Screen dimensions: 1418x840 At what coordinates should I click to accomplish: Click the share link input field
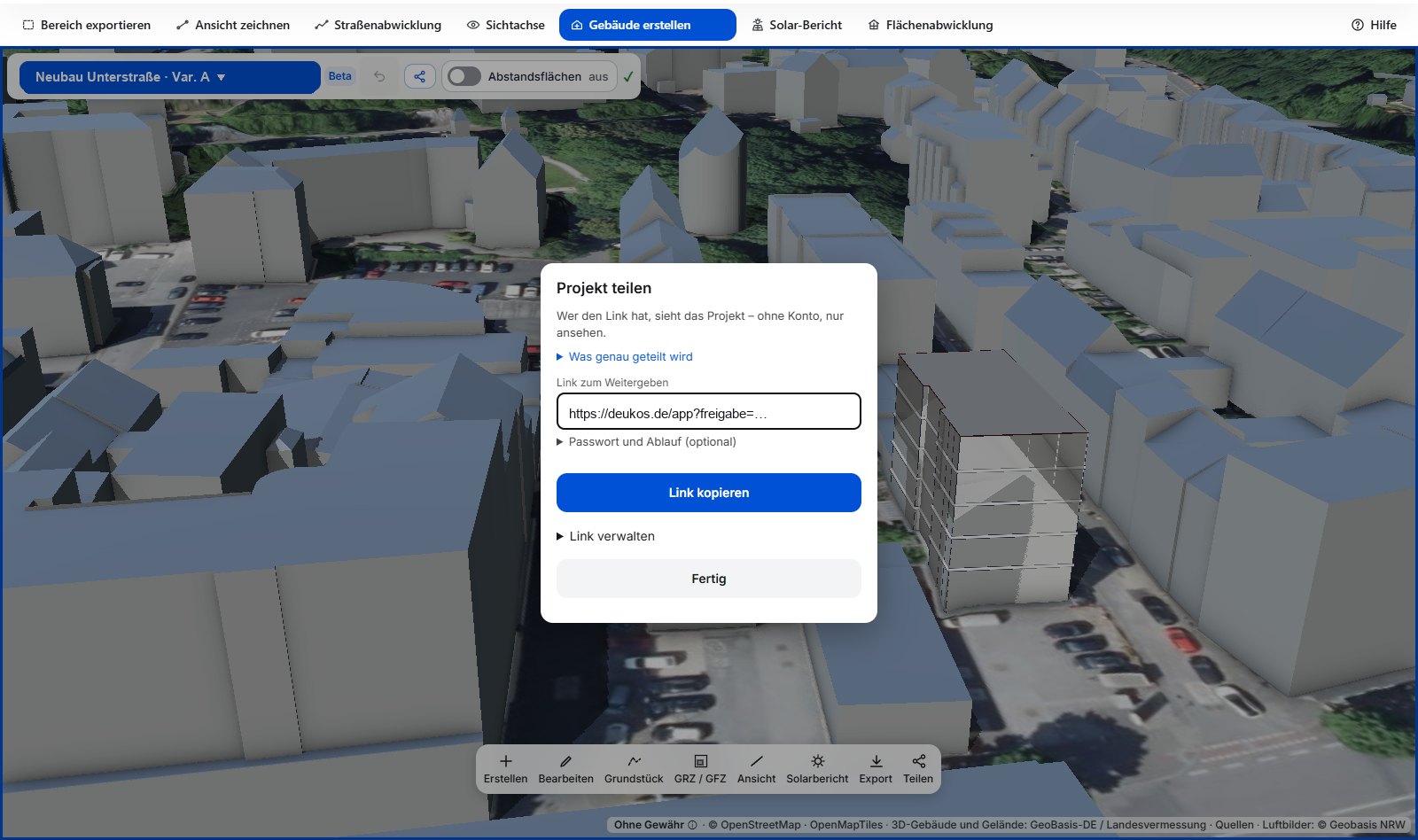709,412
